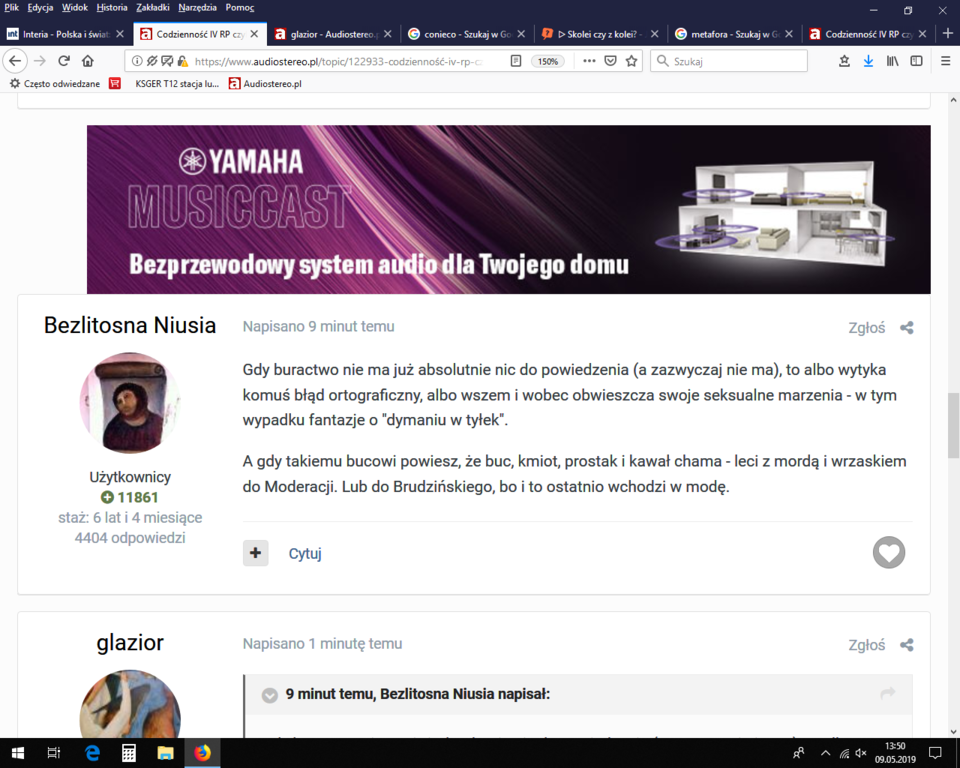Open the Widok menu
This screenshot has height=768, width=960.
(75, 7)
